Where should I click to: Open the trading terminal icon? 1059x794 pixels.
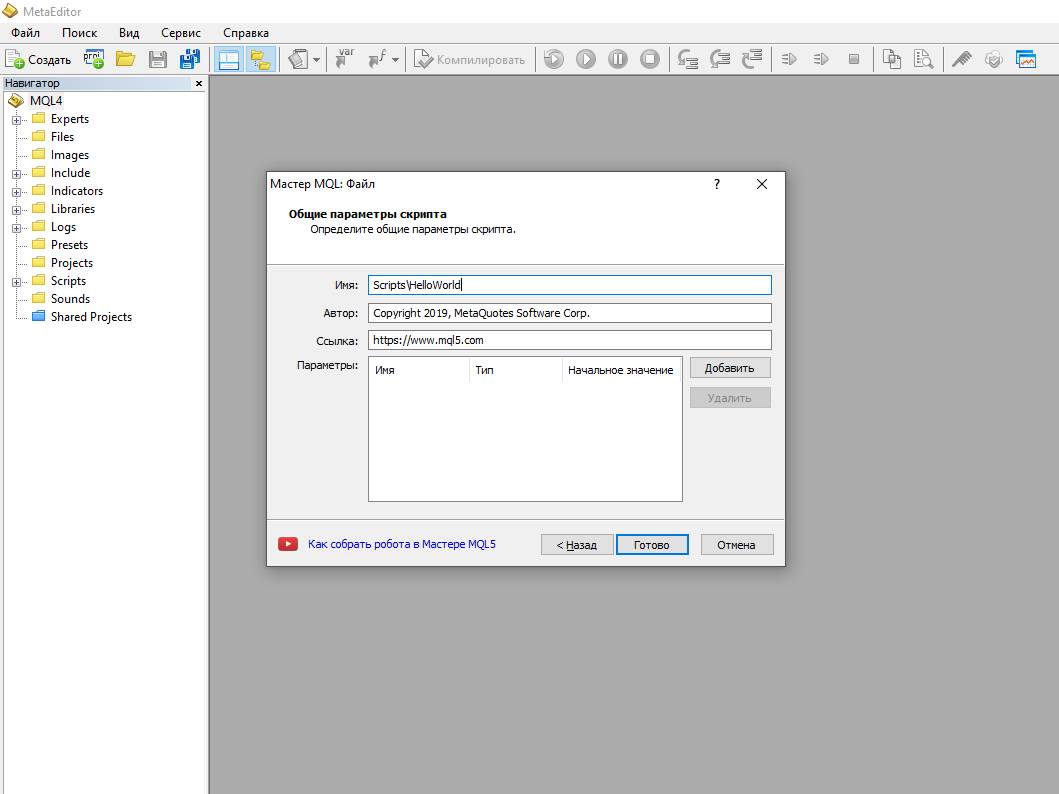(x=1025, y=59)
